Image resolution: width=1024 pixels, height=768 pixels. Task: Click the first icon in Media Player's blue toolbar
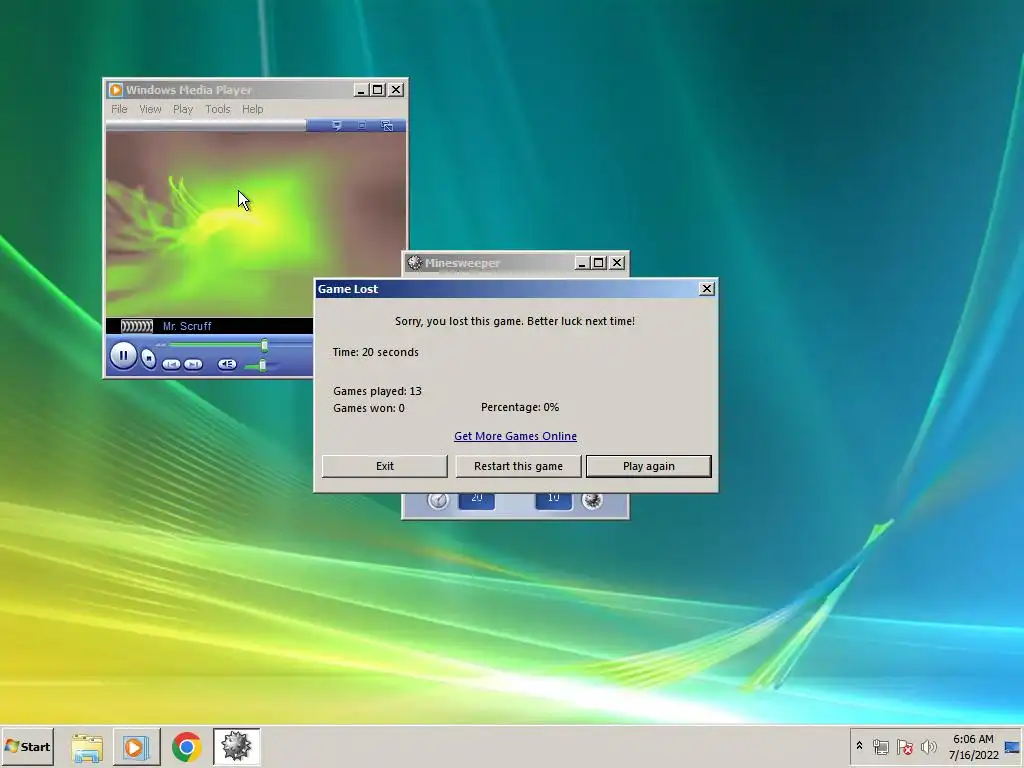(x=336, y=125)
